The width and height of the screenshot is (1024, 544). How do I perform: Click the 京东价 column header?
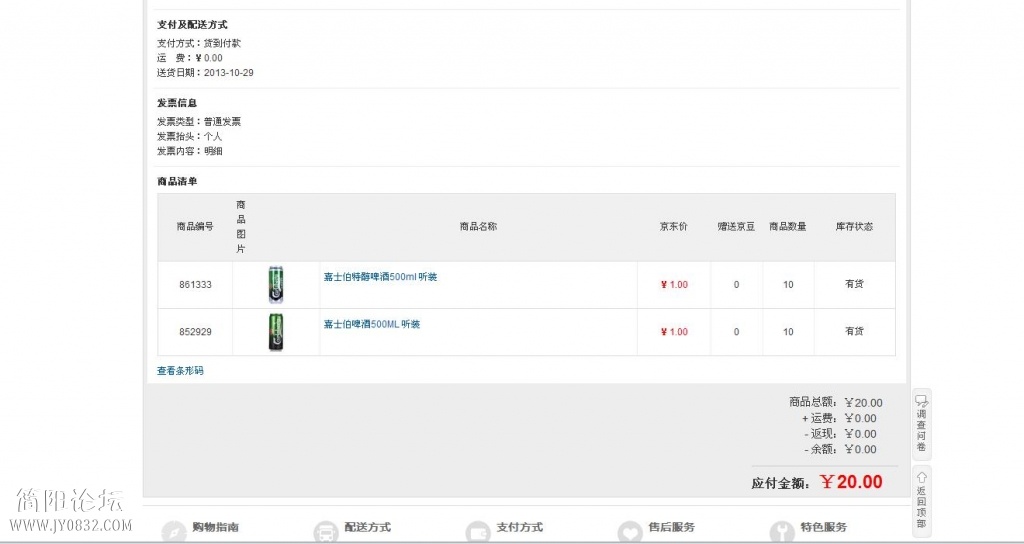click(673, 227)
